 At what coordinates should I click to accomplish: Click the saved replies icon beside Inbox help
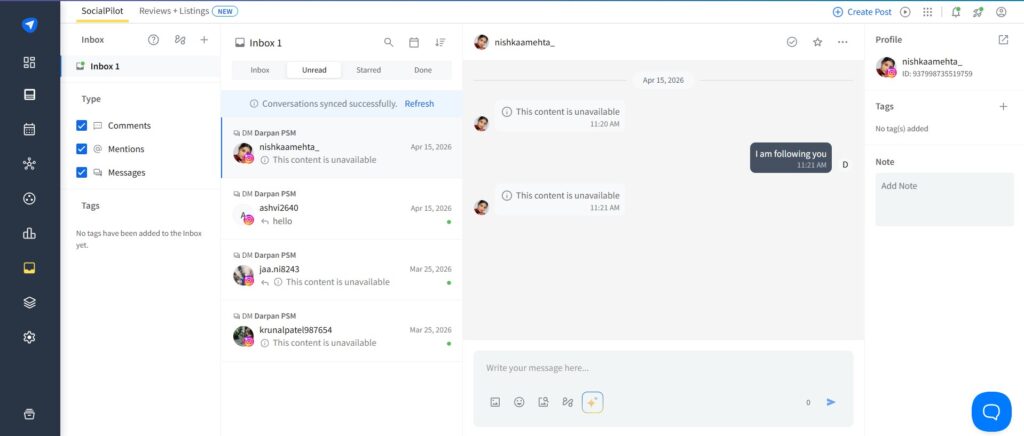coord(180,40)
